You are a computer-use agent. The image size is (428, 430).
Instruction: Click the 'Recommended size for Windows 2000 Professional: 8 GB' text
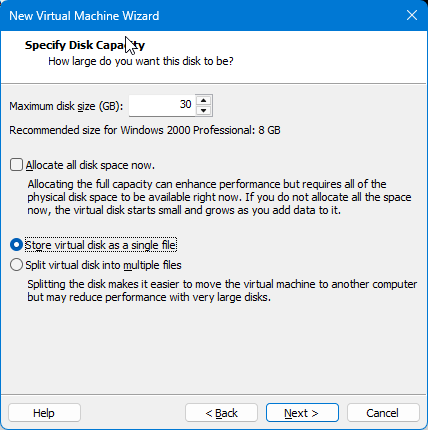(145, 130)
